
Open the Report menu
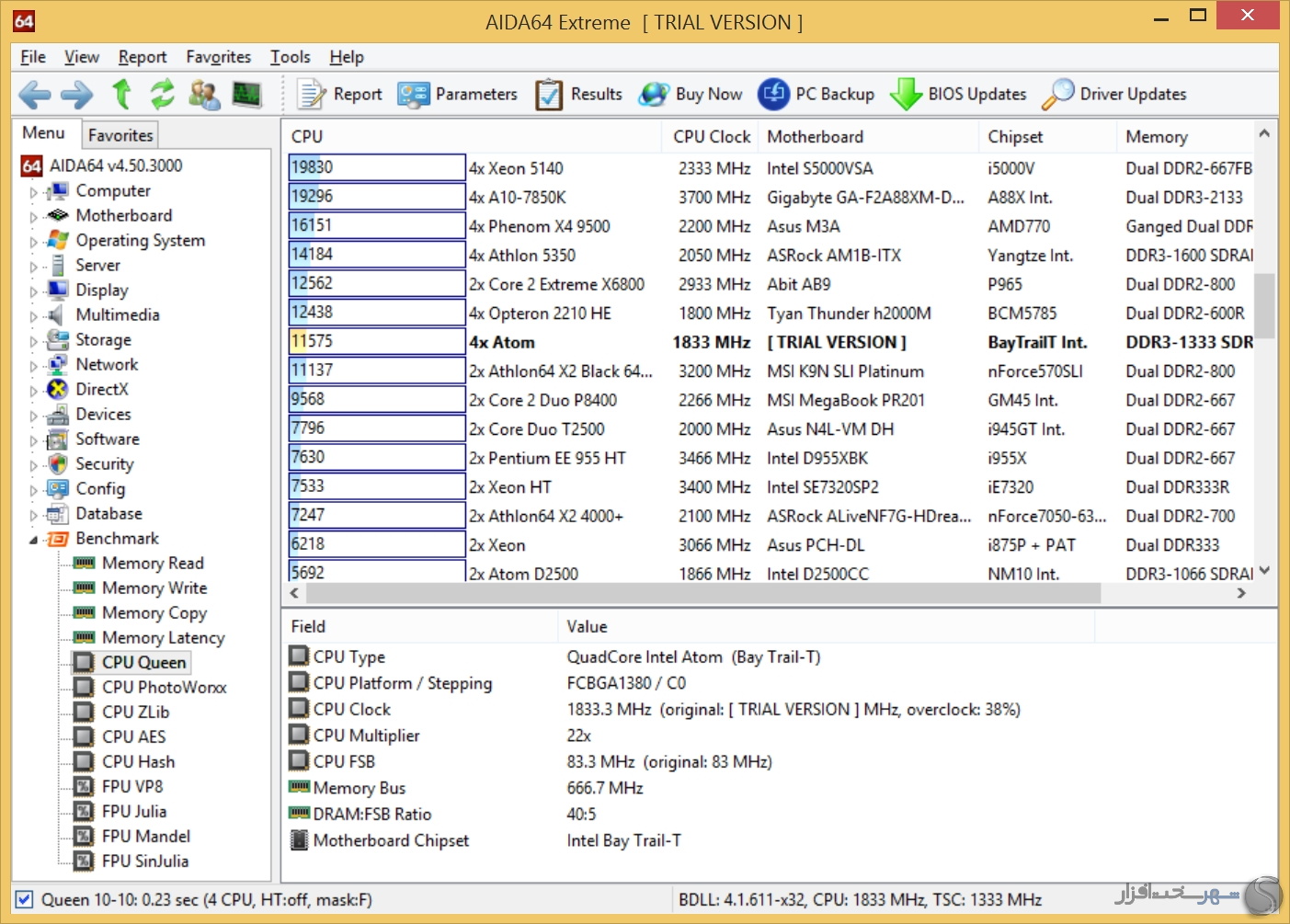point(143,57)
